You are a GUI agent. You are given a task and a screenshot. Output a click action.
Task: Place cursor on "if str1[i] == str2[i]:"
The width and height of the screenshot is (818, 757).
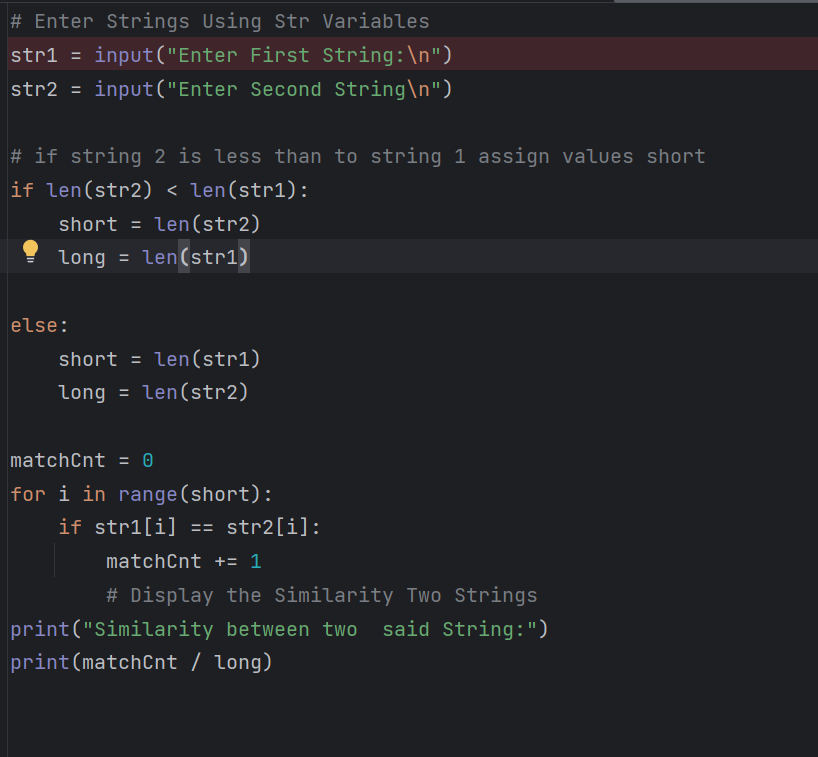[x=190, y=528]
